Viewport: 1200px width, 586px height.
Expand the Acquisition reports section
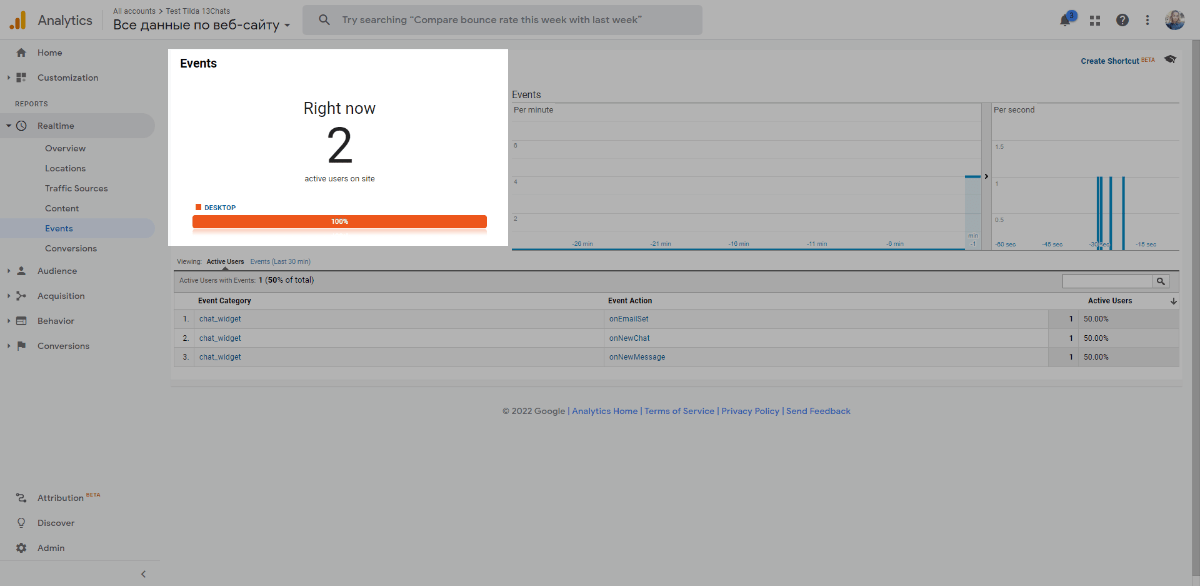coord(60,296)
